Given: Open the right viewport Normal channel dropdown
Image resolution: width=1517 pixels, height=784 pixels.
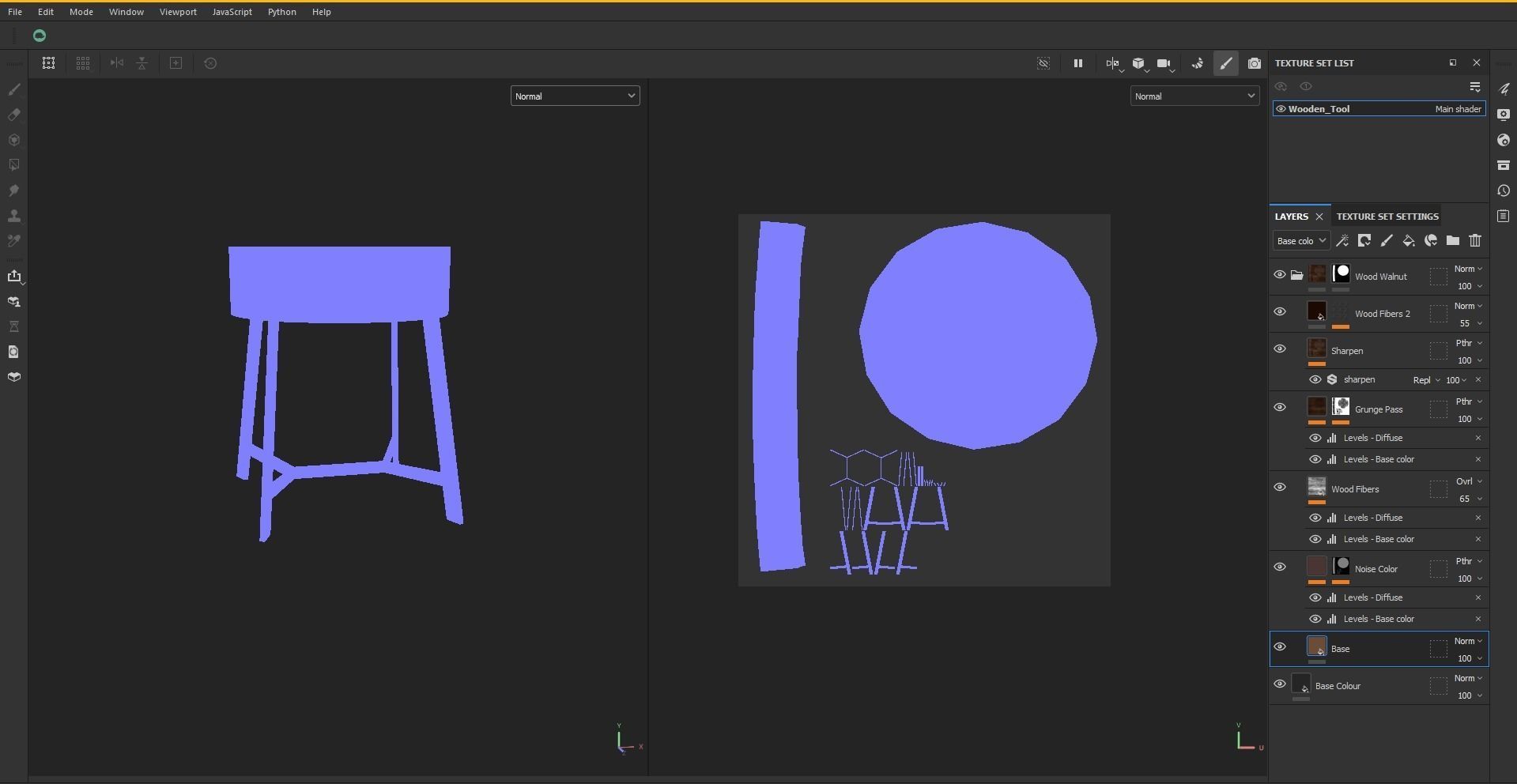Looking at the screenshot, I should (1194, 96).
